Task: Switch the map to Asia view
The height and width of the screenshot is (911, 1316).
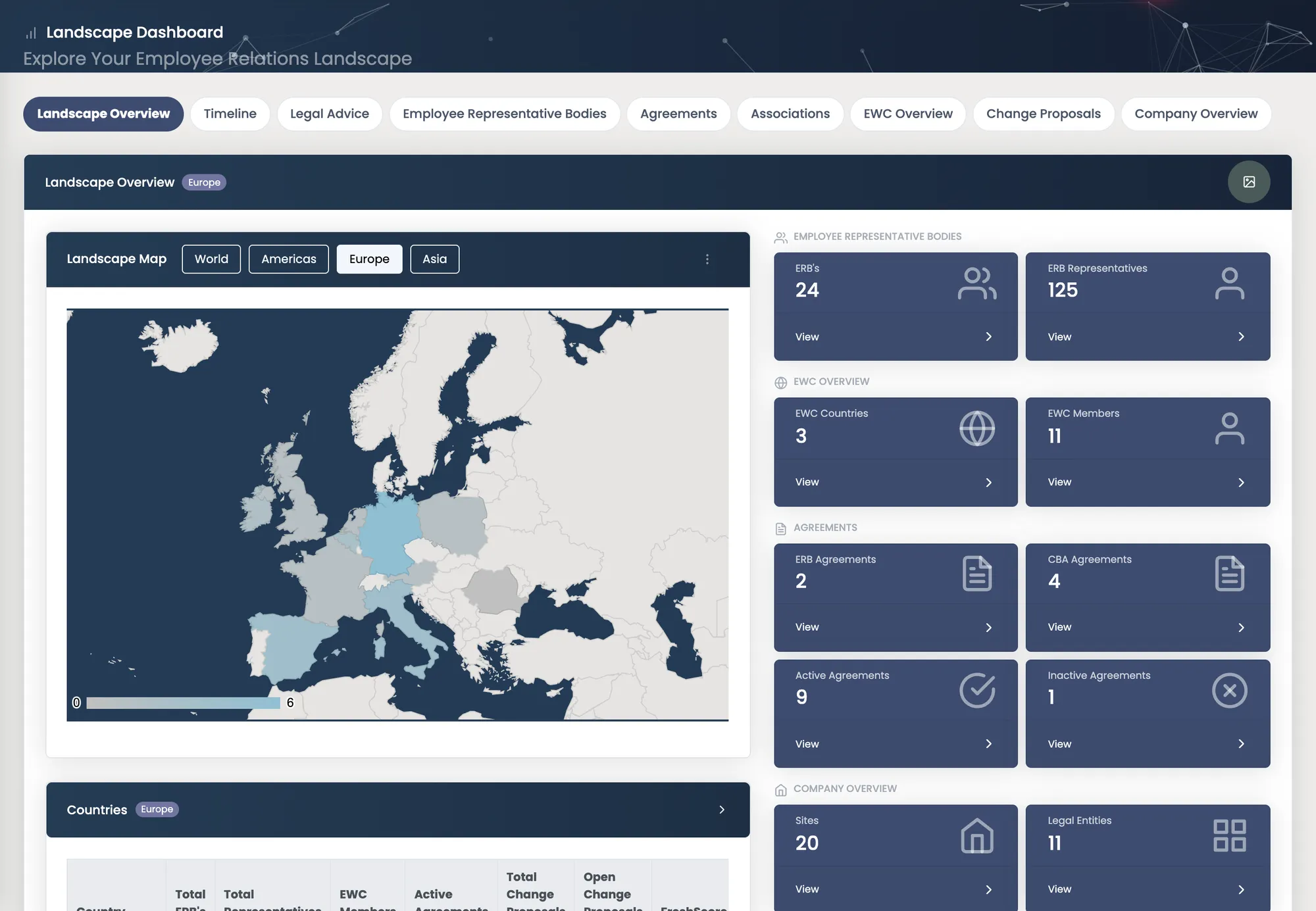Action: (434, 259)
